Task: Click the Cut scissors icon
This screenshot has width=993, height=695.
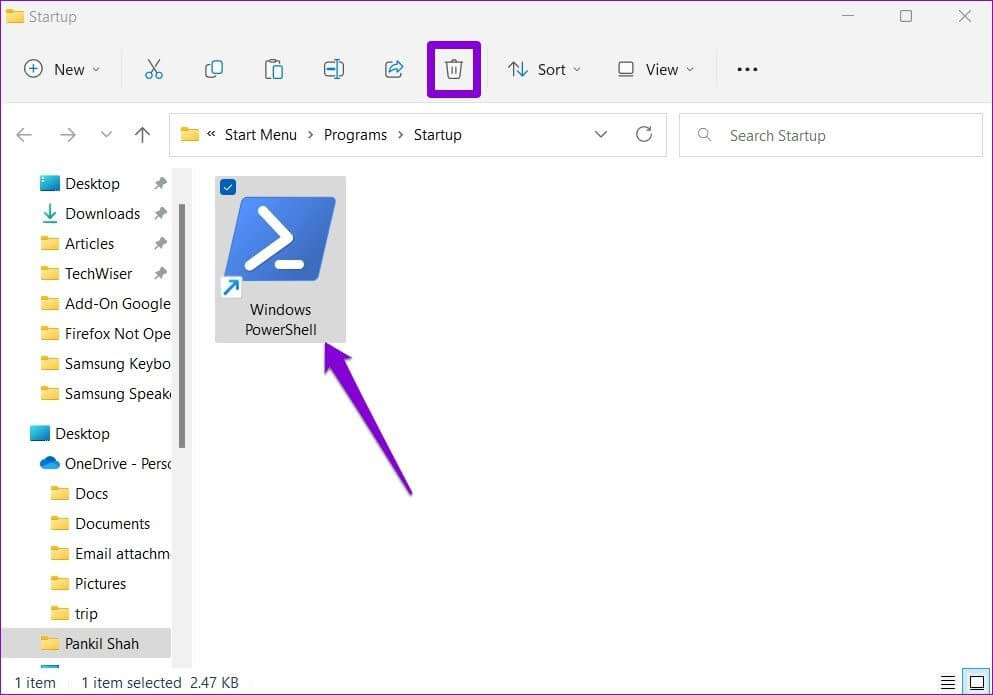Action: pyautogui.click(x=153, y=69)
